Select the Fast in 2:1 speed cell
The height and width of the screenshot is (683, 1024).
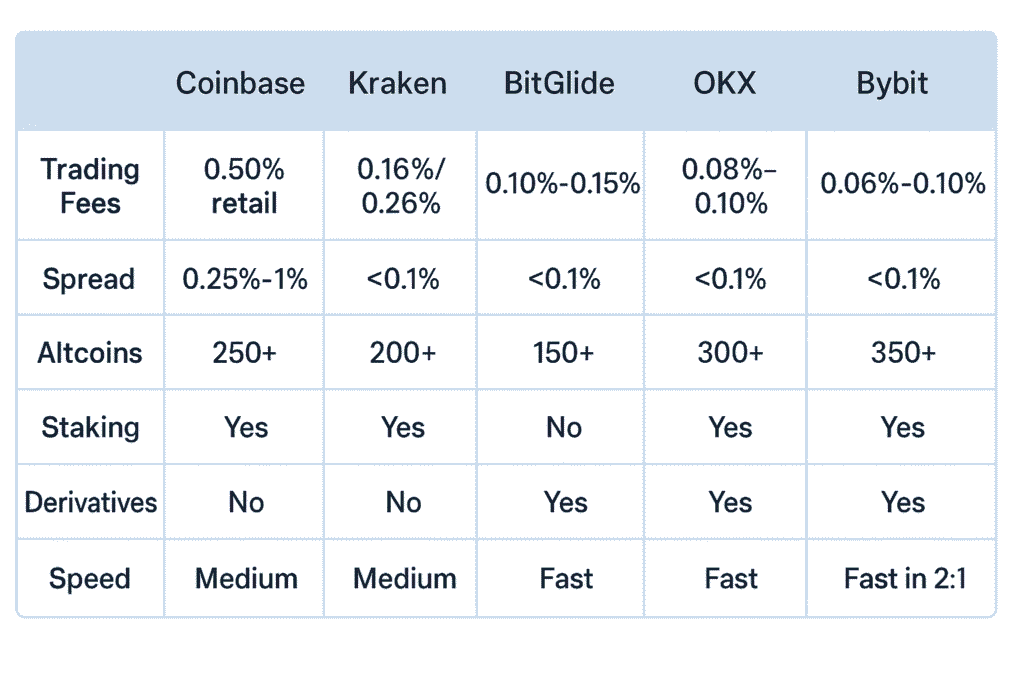[904, 579]
